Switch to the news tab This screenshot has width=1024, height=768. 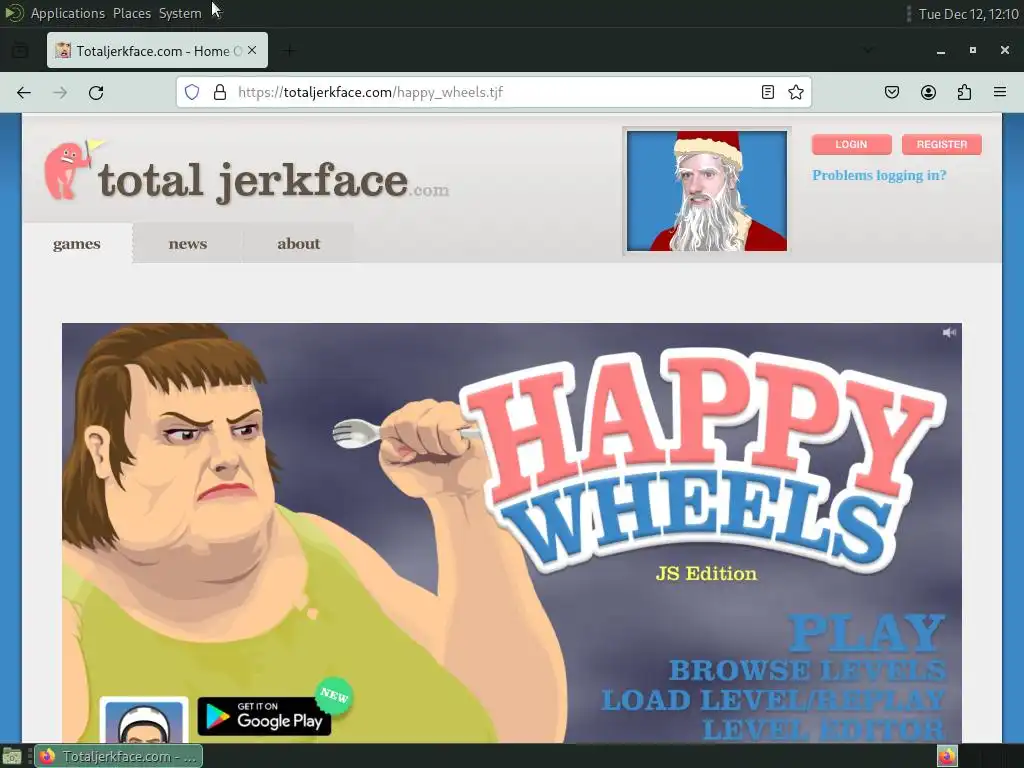pos(188,244)
